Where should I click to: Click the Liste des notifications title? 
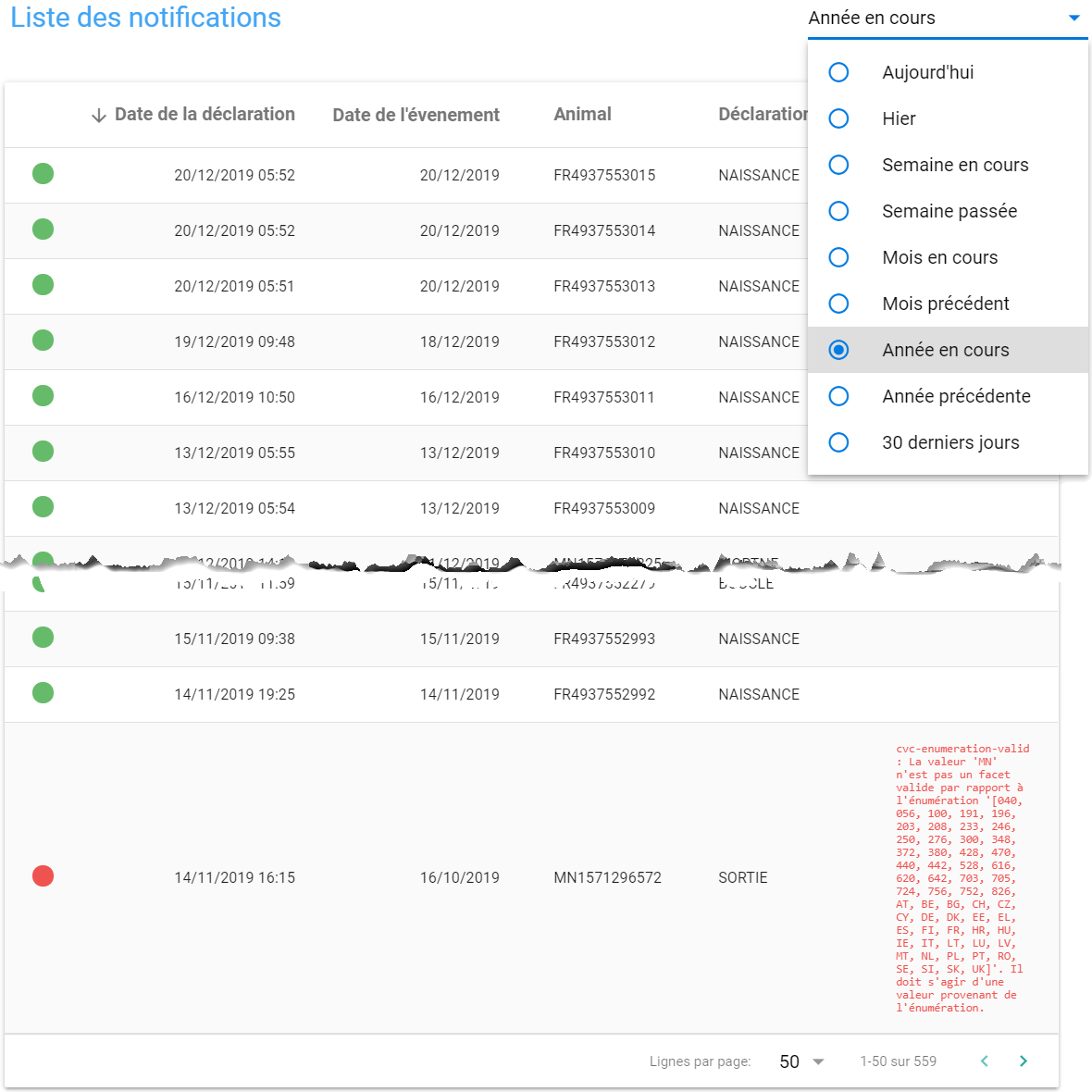(x=145, y=18)
